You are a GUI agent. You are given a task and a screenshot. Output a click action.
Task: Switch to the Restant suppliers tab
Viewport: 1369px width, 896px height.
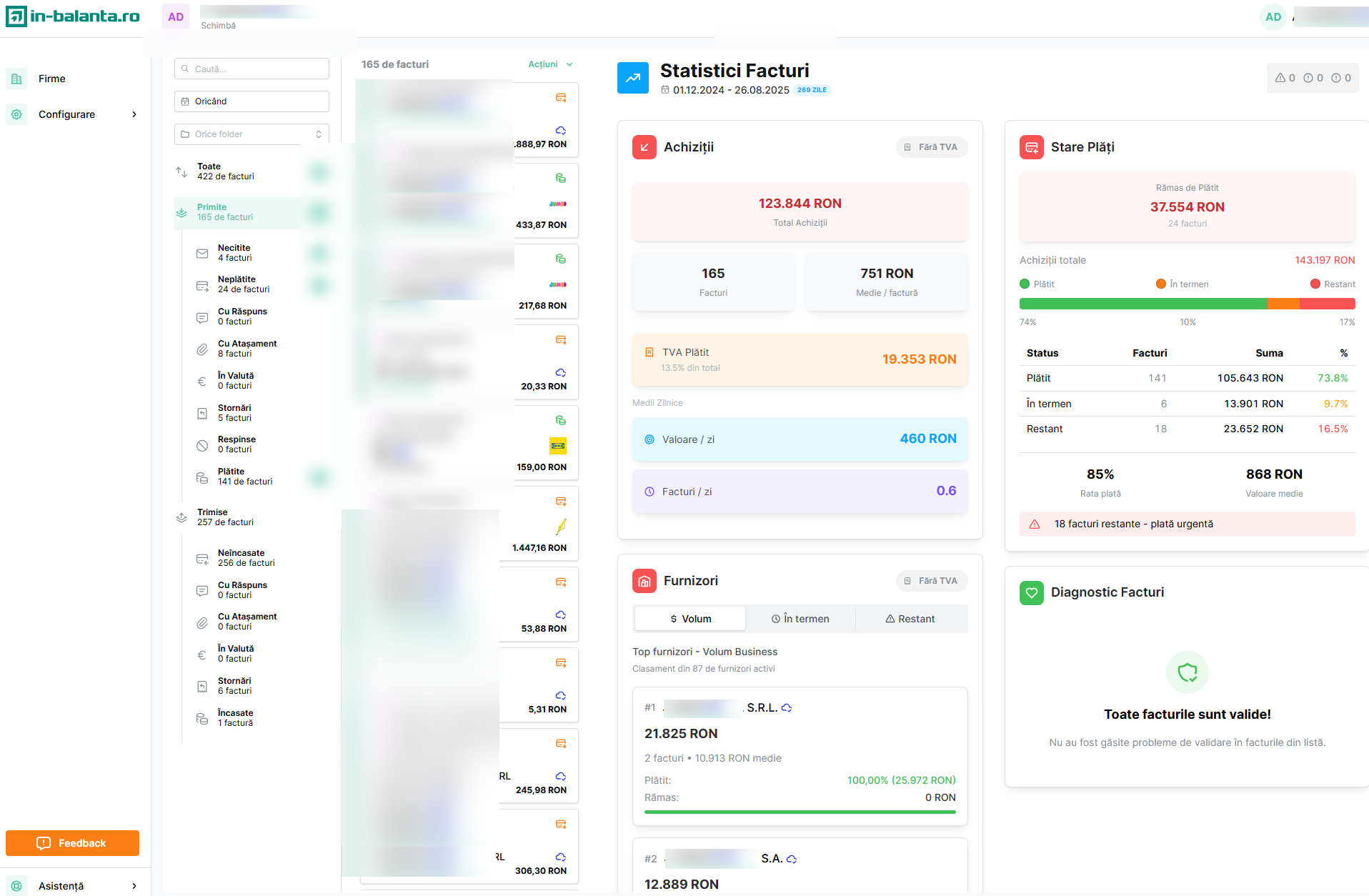[x=910, y=619]
